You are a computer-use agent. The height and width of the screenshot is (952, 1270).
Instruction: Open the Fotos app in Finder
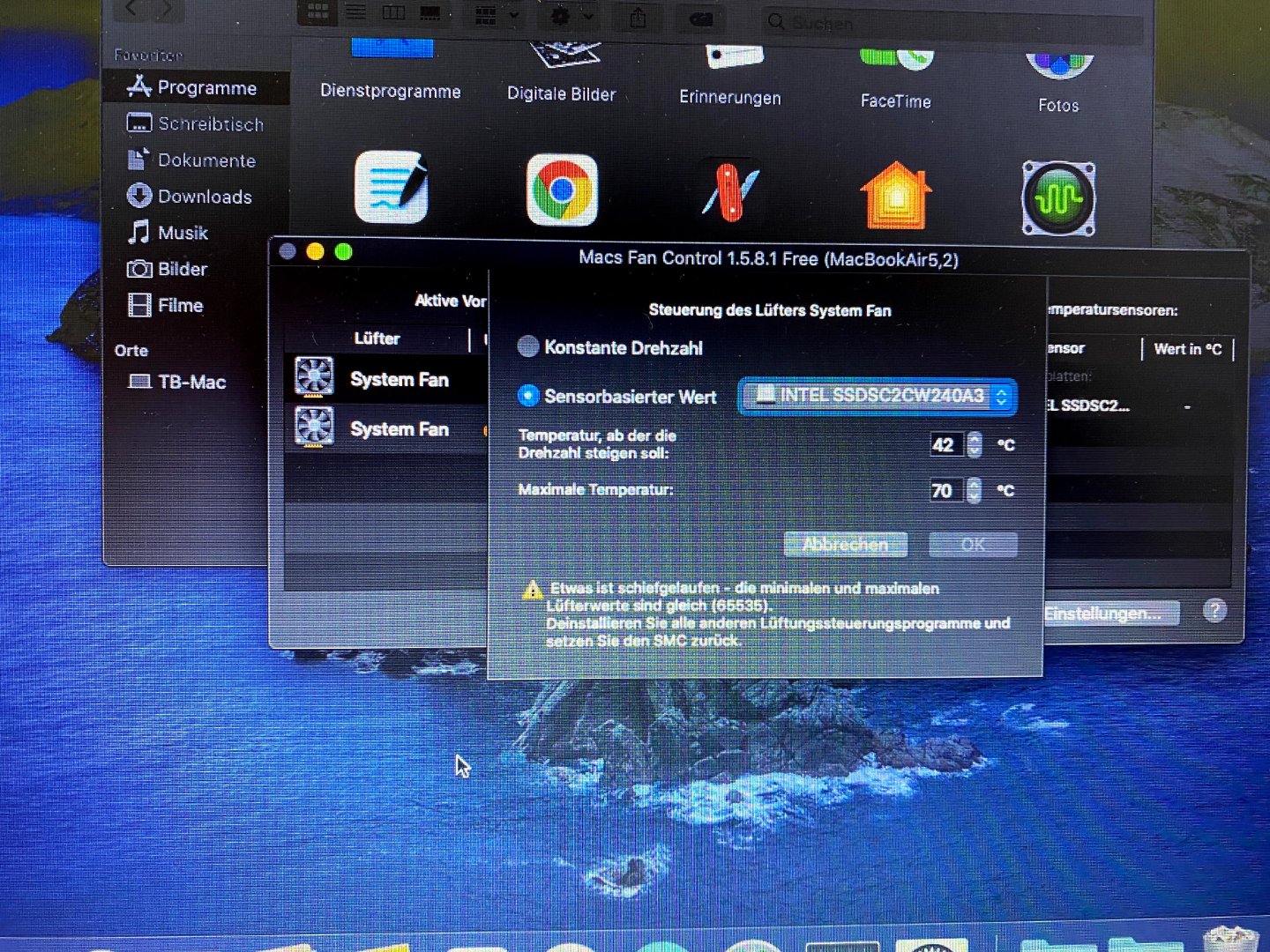1058,106
